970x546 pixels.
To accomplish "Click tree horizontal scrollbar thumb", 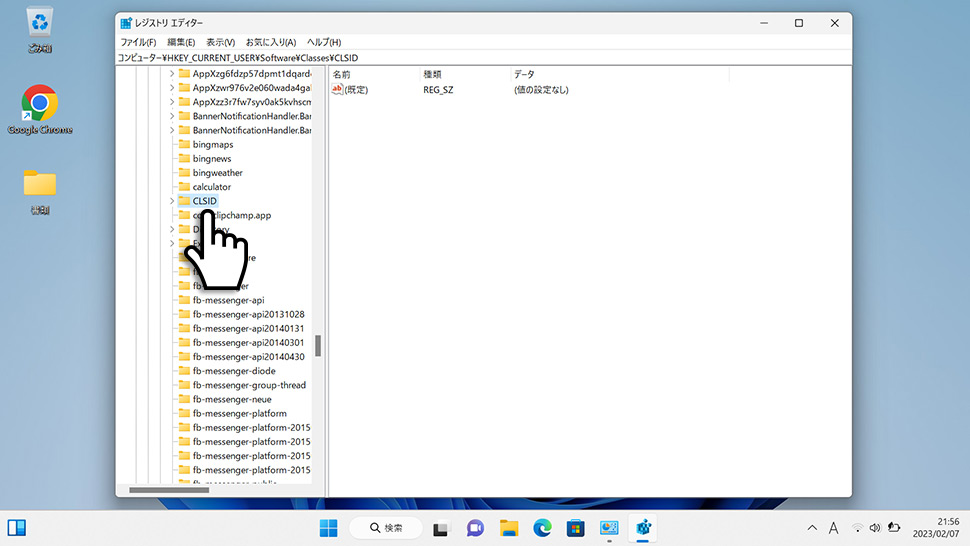I will tap(169, 490).
